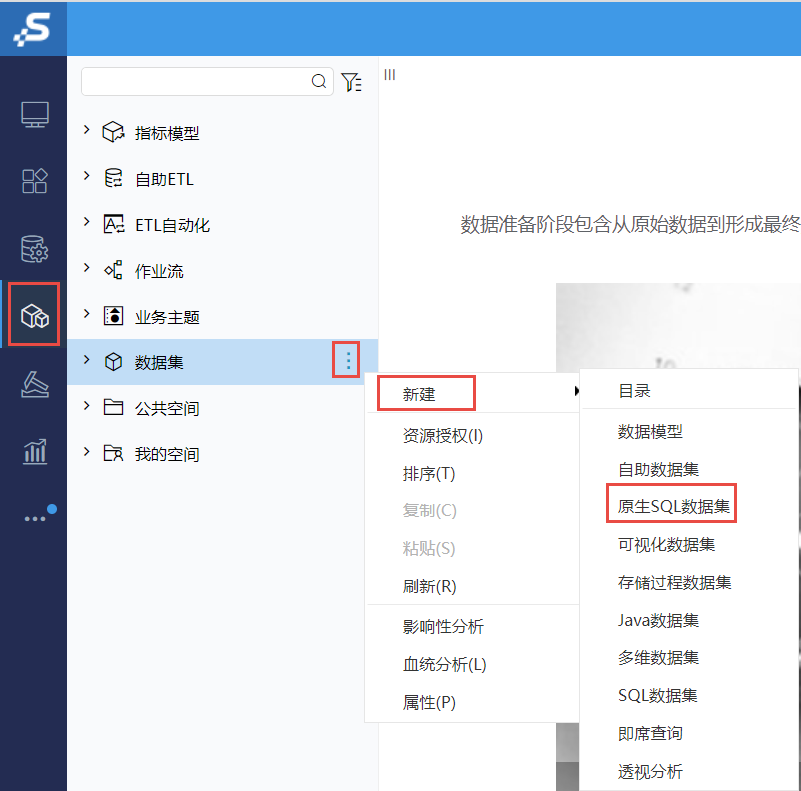Open the 新建 submenu arrow

[x=576, y=391]
